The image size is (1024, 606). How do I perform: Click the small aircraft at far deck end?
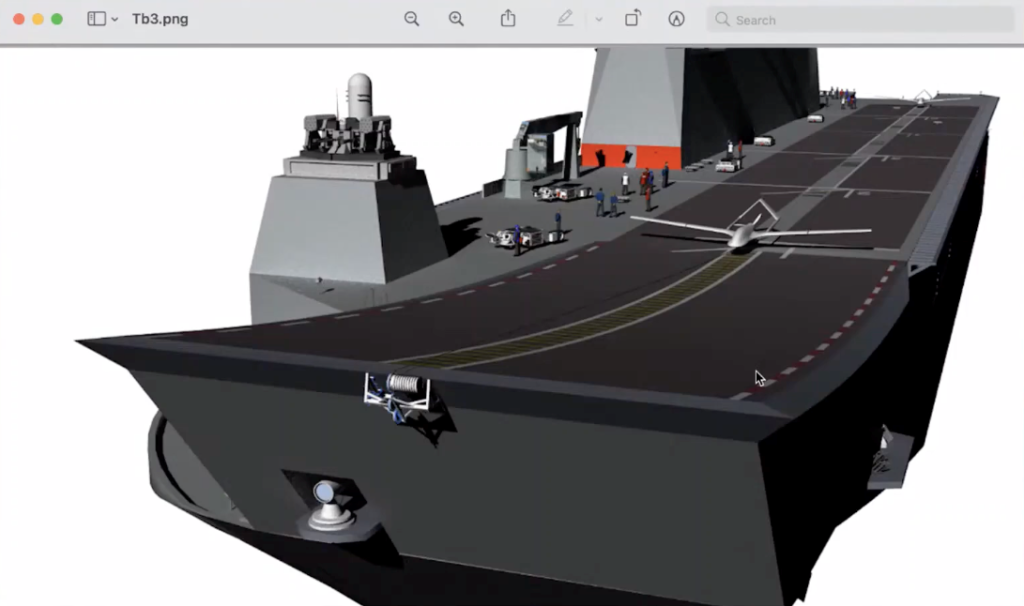(923, 99)
